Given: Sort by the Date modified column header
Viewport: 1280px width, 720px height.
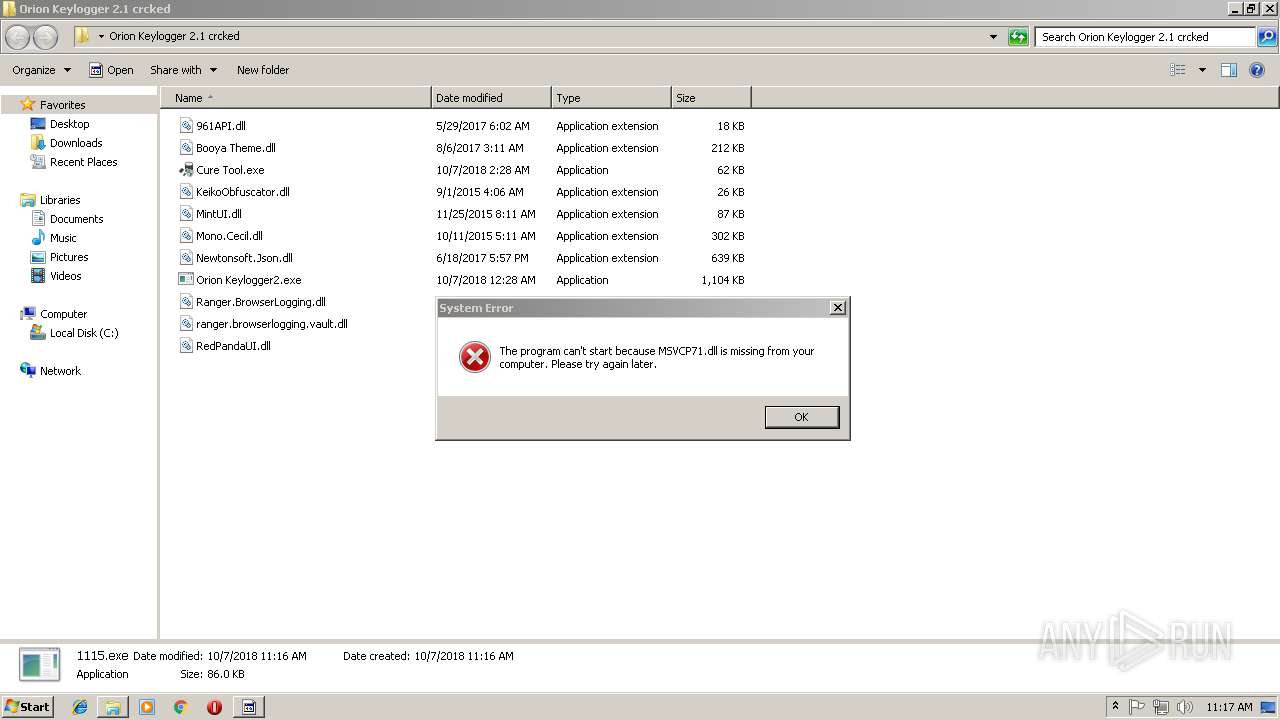Looking at the screenshot, I should 491,98.
